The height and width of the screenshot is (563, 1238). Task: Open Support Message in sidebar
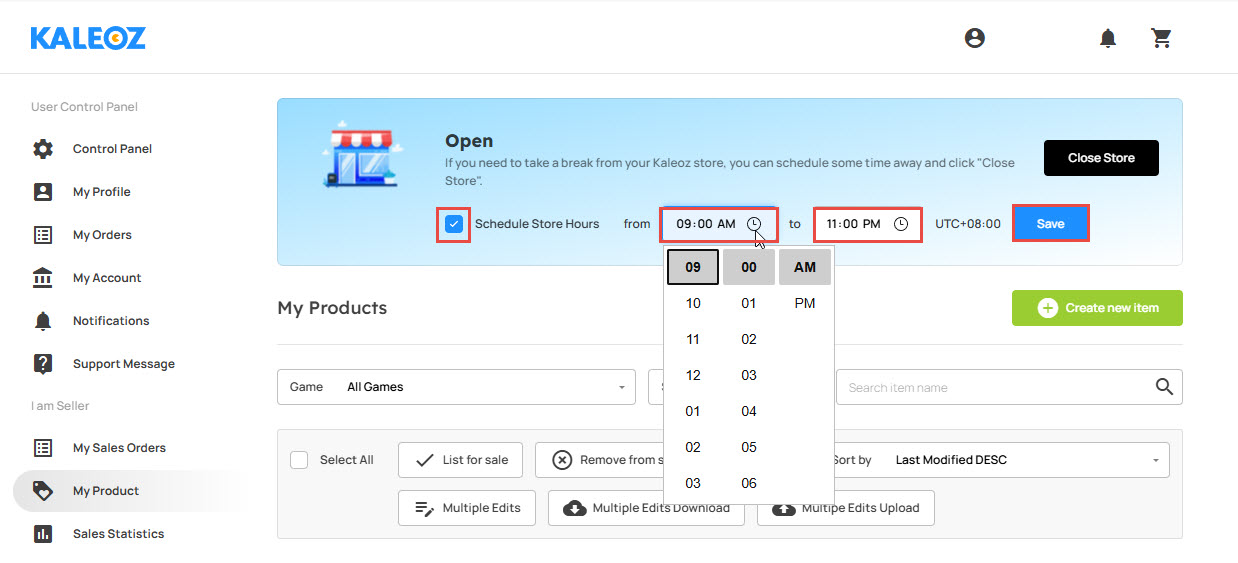(x=124, y=364)
